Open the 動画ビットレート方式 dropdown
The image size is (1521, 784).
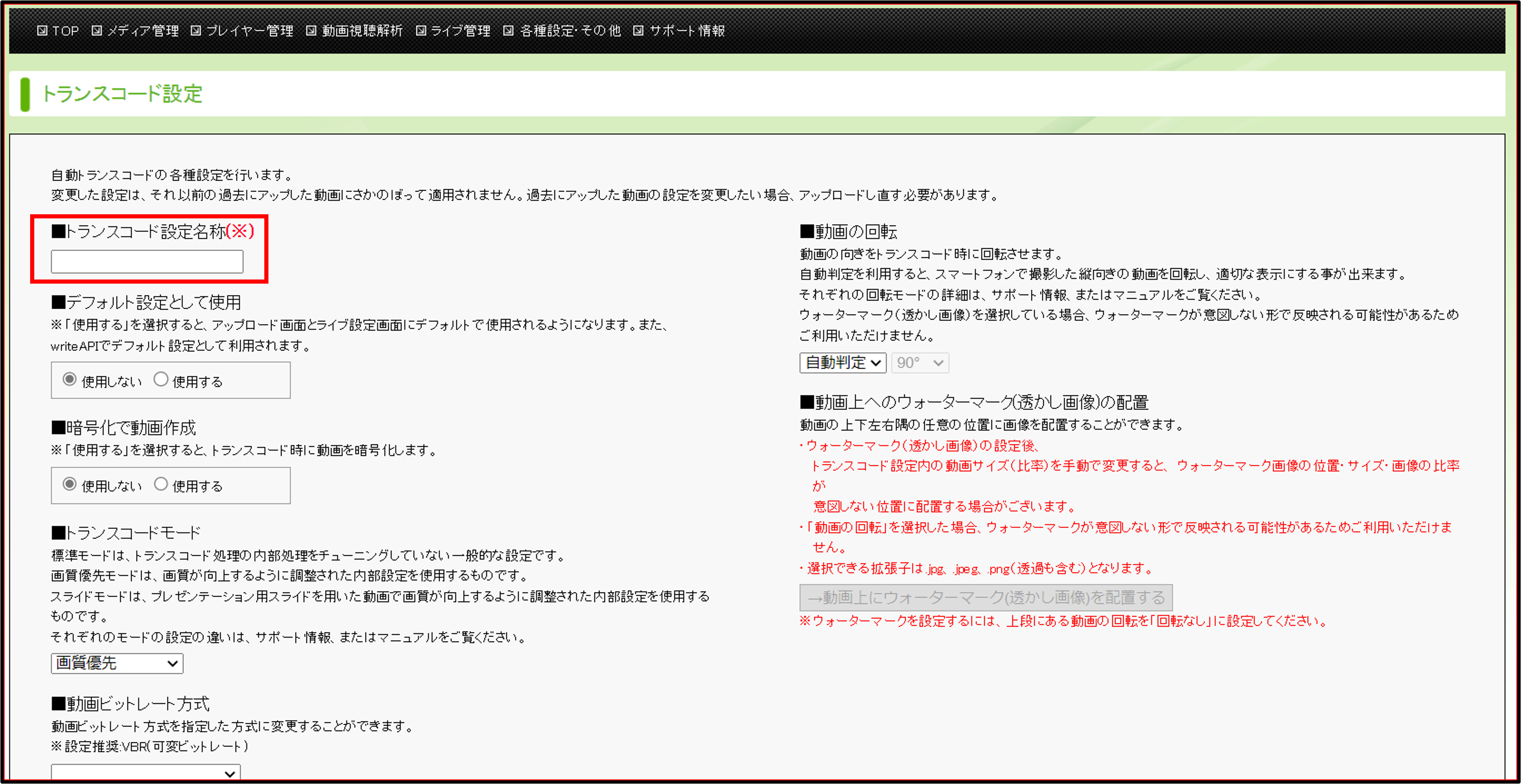[x=146, y=772]
